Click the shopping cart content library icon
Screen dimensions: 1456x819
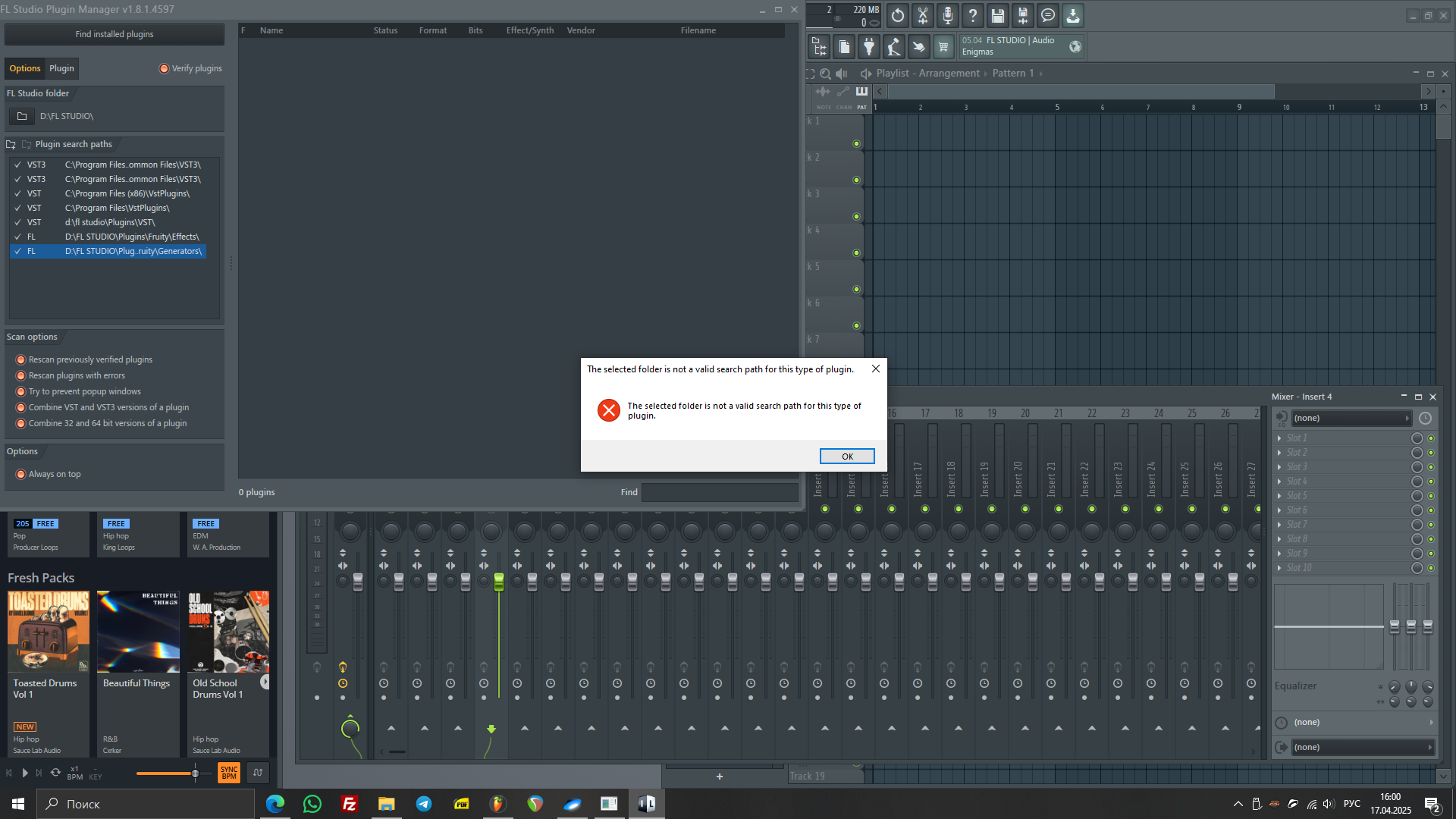pos(943,47)
